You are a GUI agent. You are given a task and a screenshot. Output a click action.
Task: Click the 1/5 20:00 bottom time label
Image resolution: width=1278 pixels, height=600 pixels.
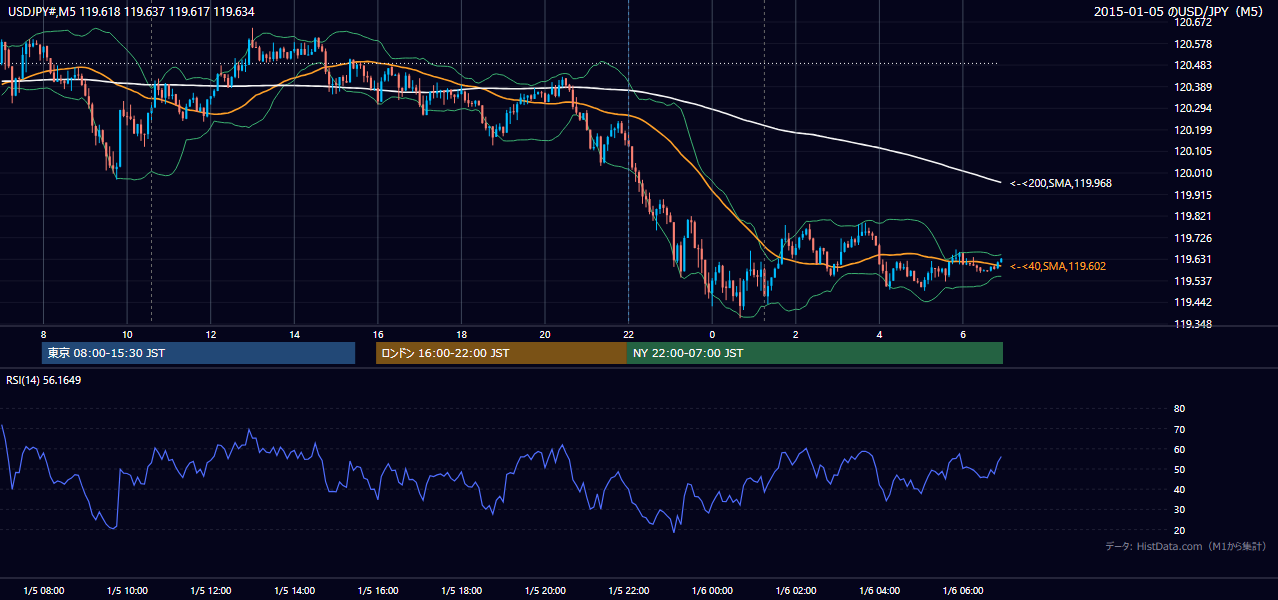545,591
